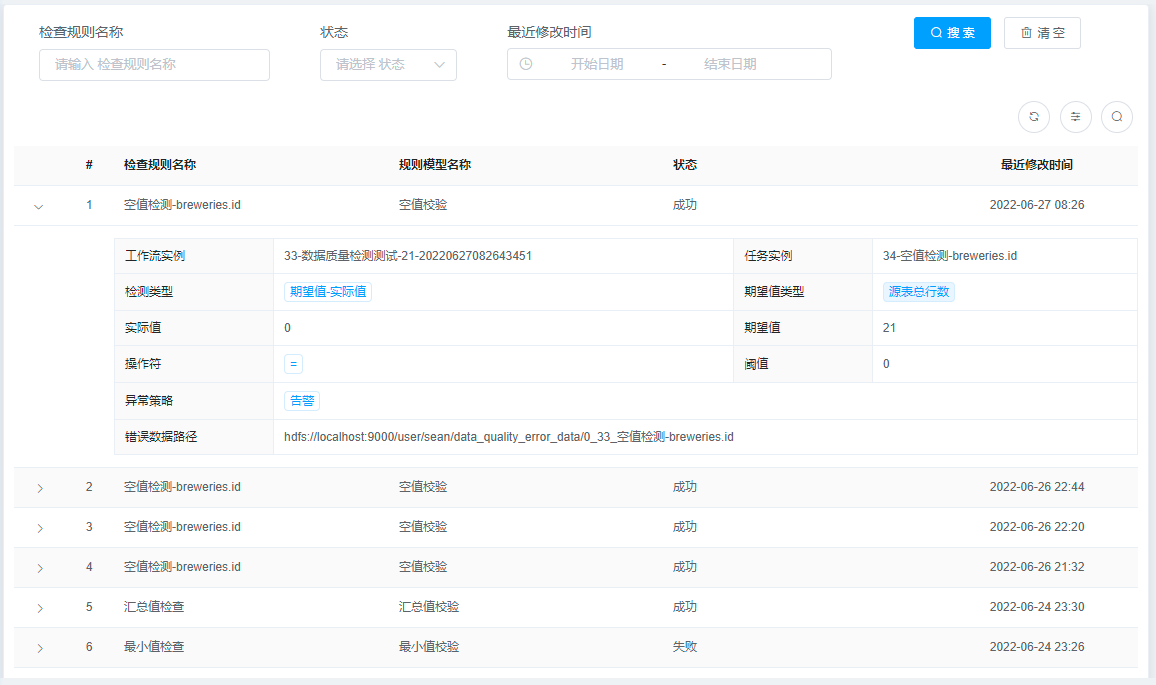This screenshot has height=685, width=1156.
Task: Open the 状态 status dropdown
Action: click(x=388, y=64)
